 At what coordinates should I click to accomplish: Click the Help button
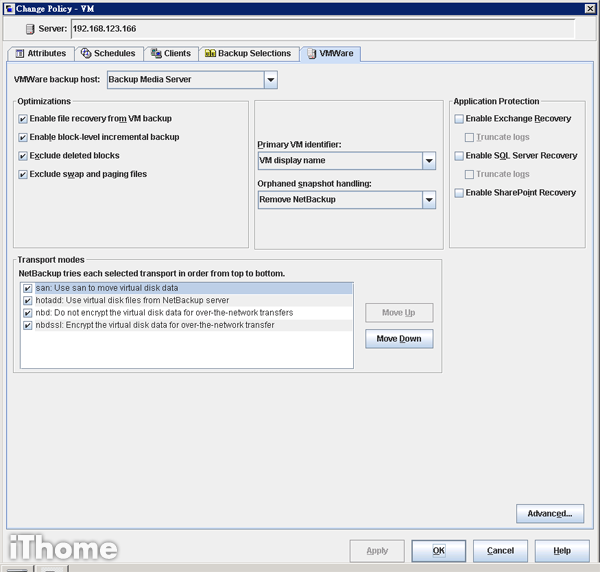[x=562, y=551]
